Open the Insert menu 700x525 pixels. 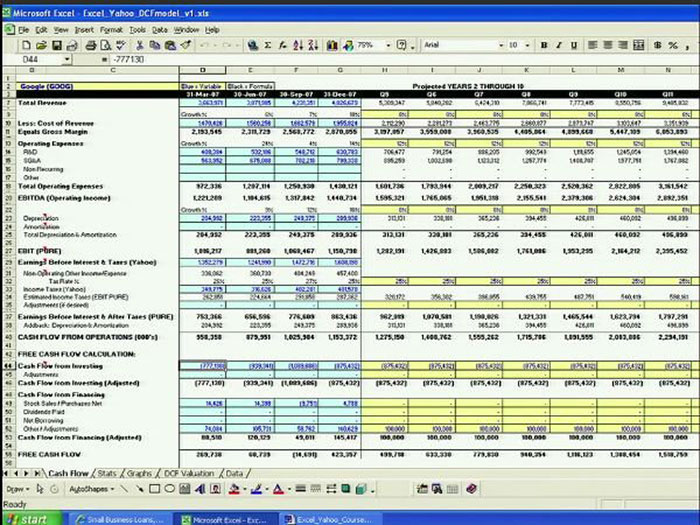pos(84,30)
